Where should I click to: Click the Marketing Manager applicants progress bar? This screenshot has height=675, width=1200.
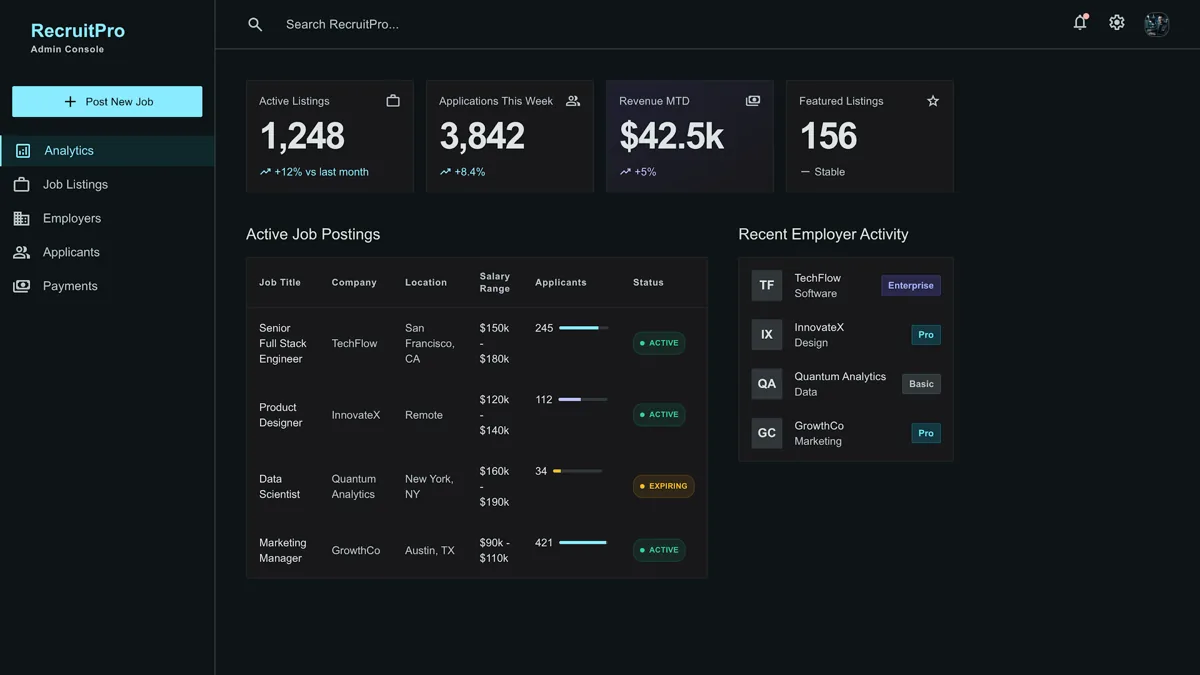click(x=584, y=543)
